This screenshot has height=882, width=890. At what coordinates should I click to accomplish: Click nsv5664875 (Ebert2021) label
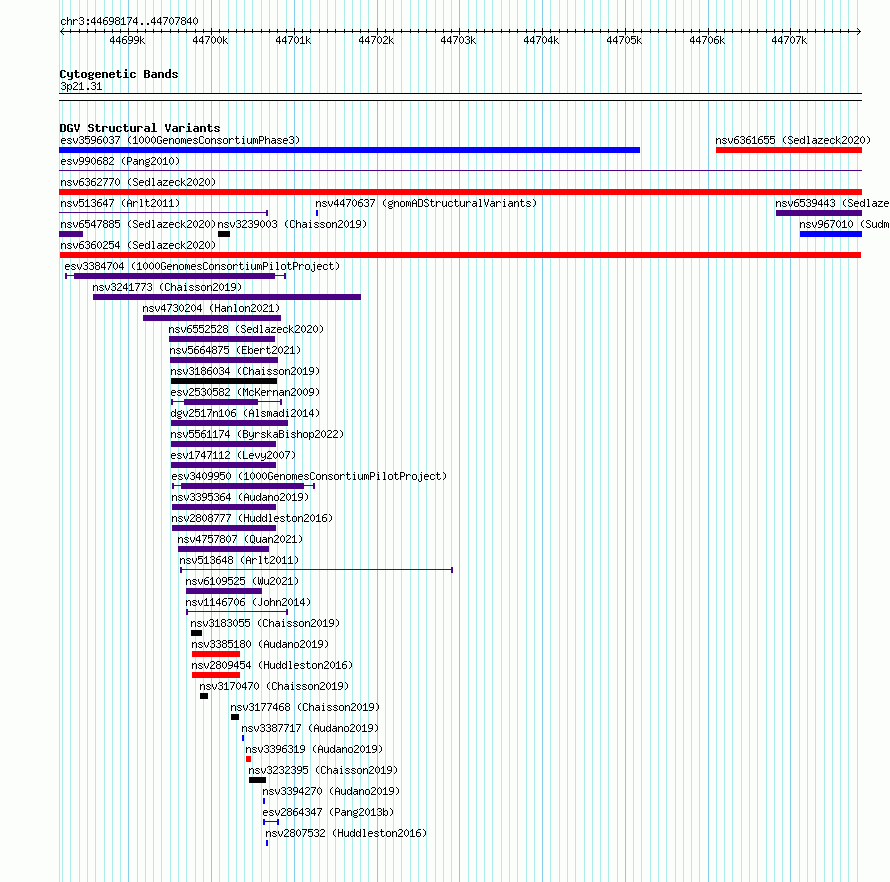pyautogui.click(x=235, y=350)
